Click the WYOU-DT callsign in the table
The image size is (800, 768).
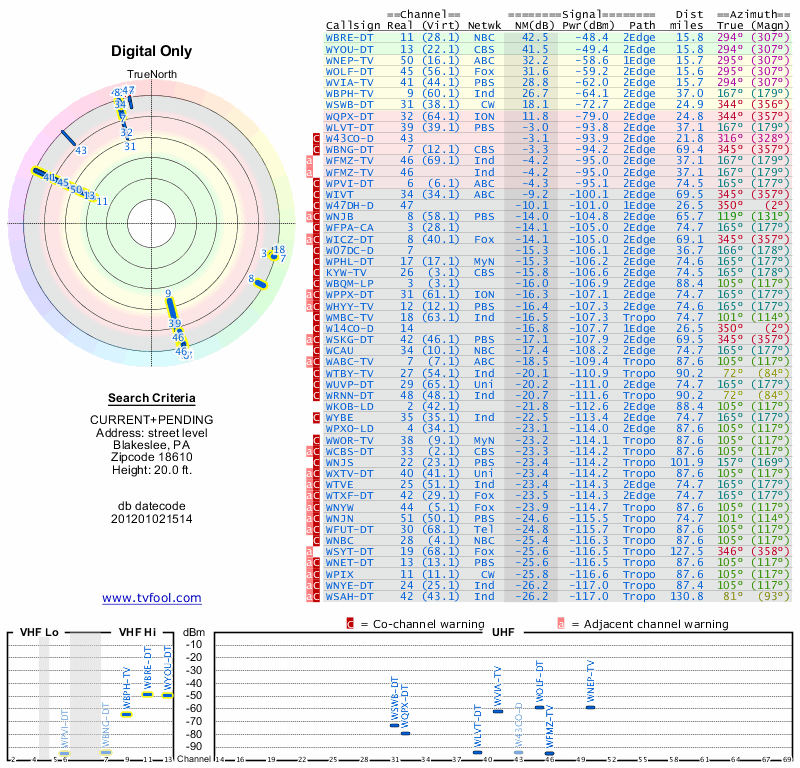click(350, 48)
